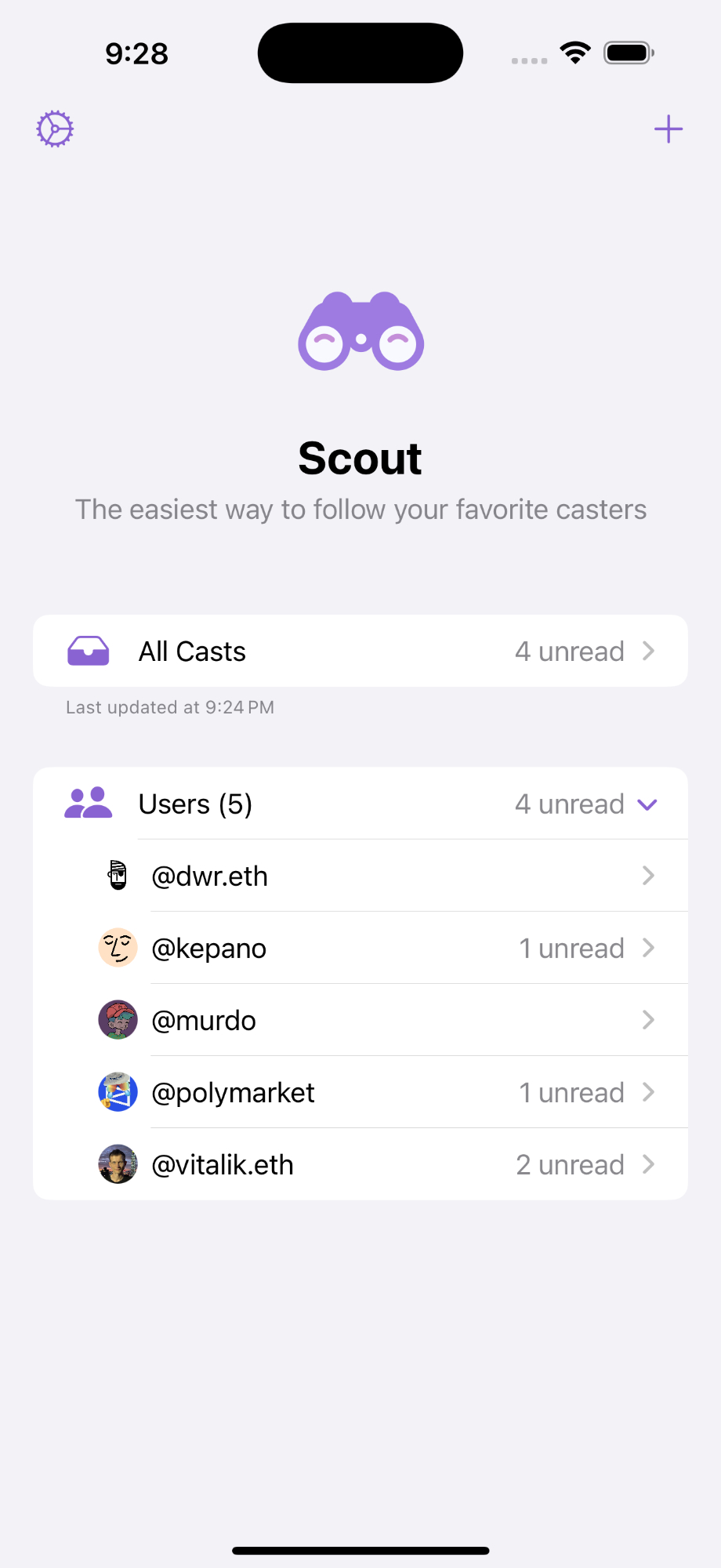Tap the plus icon to add
The image size is (721, 1568).
(x=668, y=129)
